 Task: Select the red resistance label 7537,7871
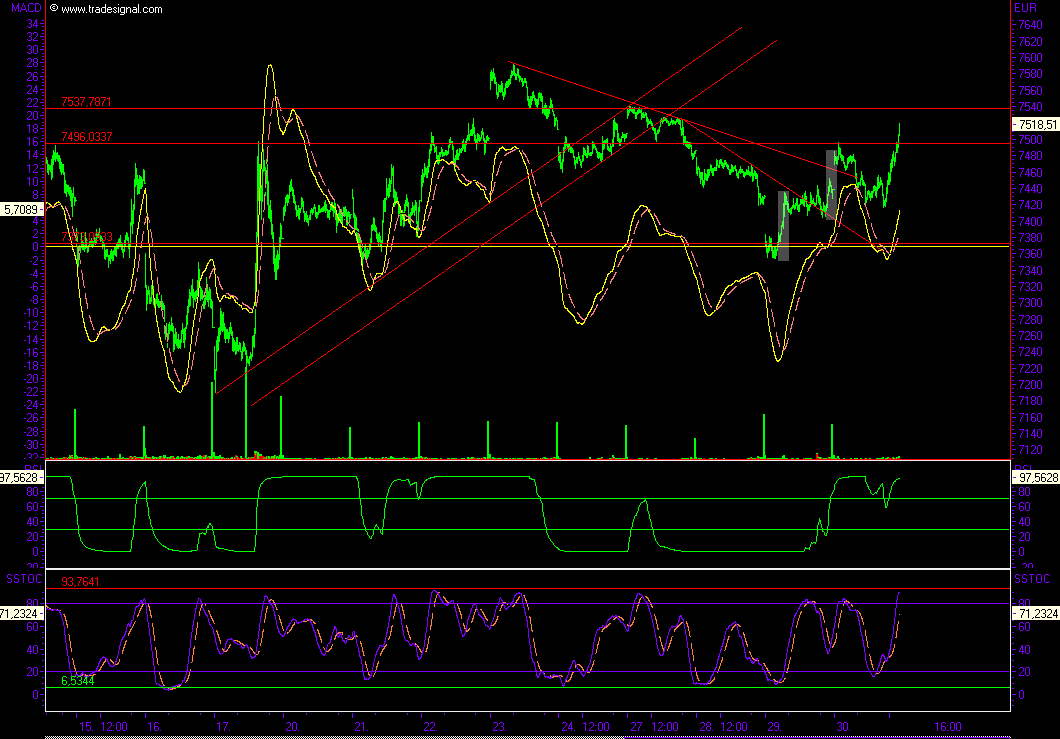(86, 102)
